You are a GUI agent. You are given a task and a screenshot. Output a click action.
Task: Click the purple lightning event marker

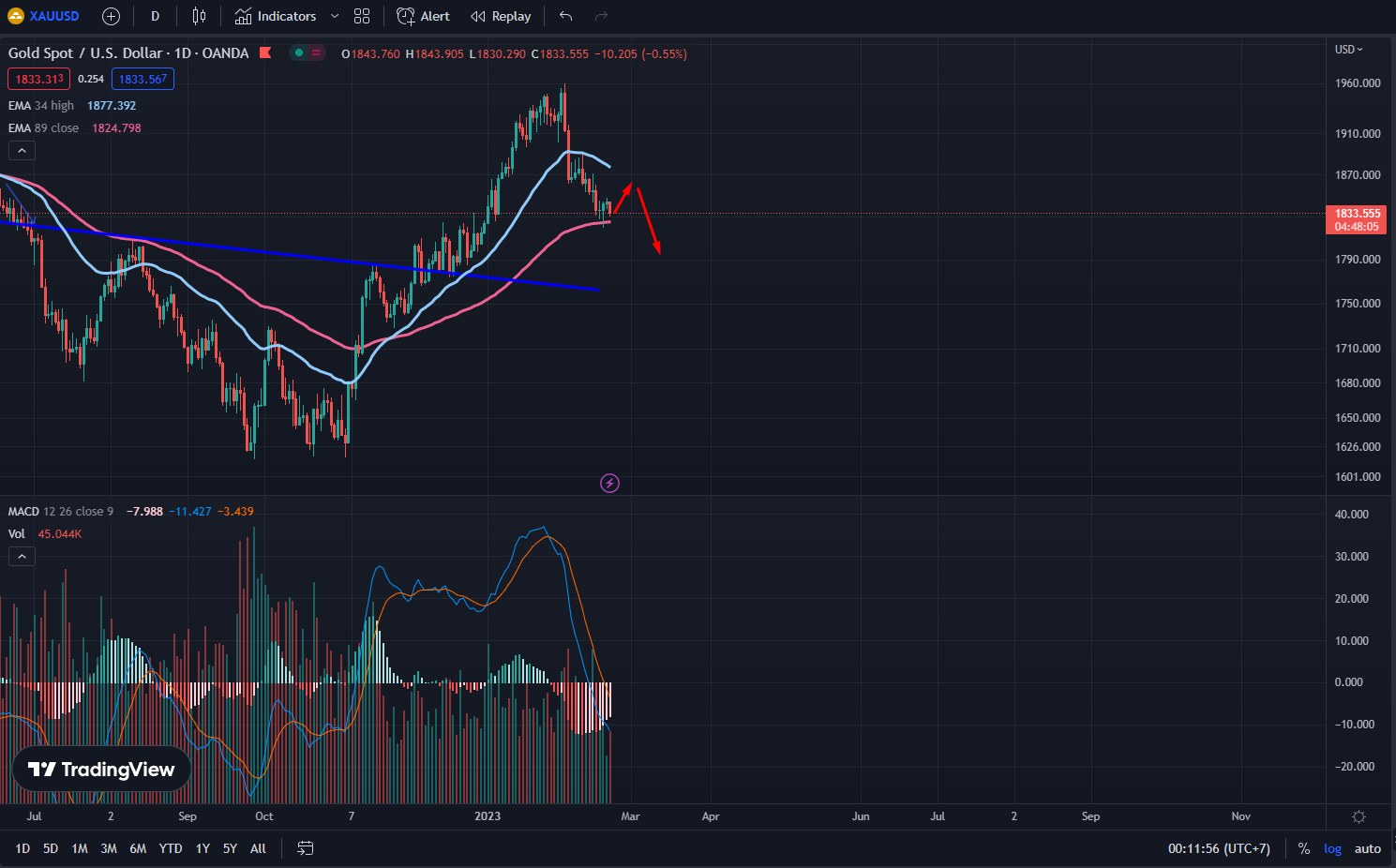(x=609, y=484)
